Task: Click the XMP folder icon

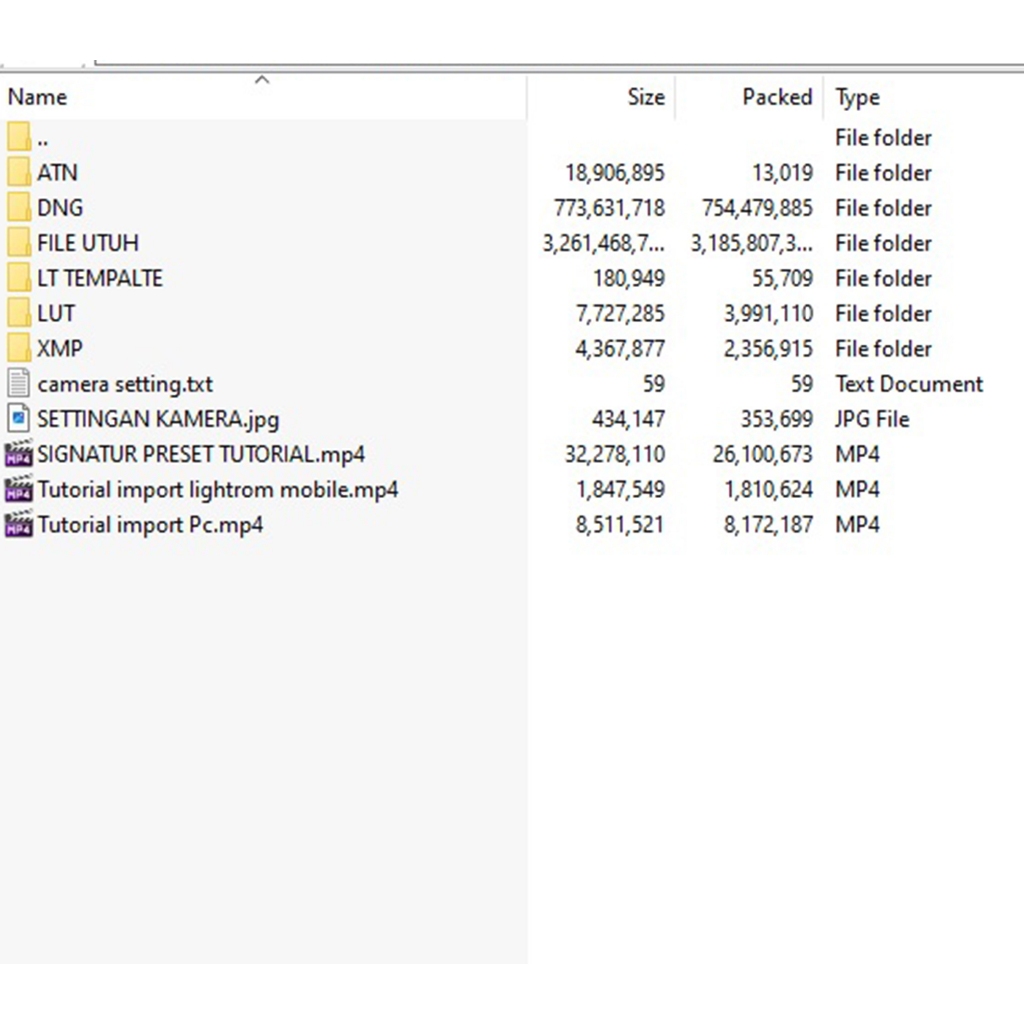Action: [19, 349]
